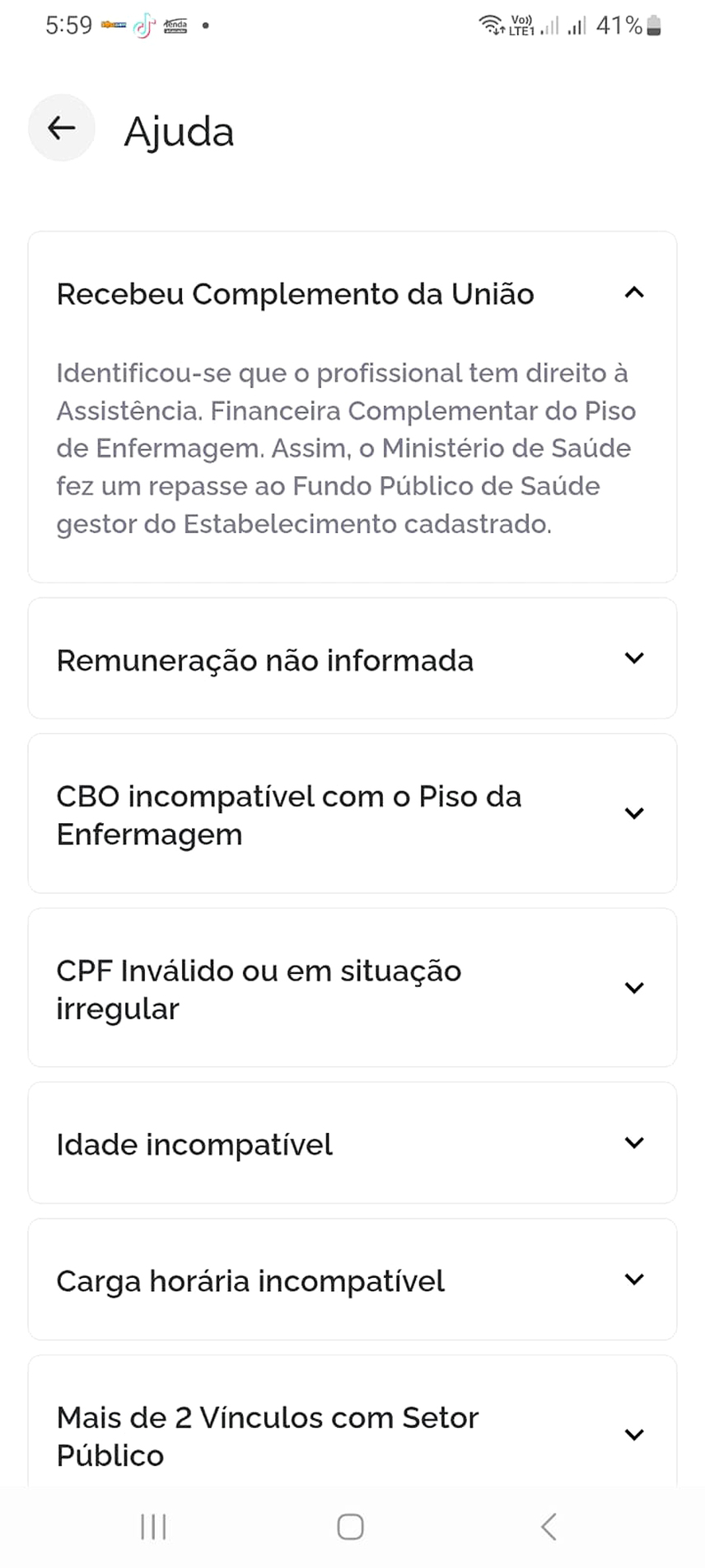
Task: Expand CPF Inválido ou em situação irregular chevron
Action: pyautogui.click(x=633, y=988)
